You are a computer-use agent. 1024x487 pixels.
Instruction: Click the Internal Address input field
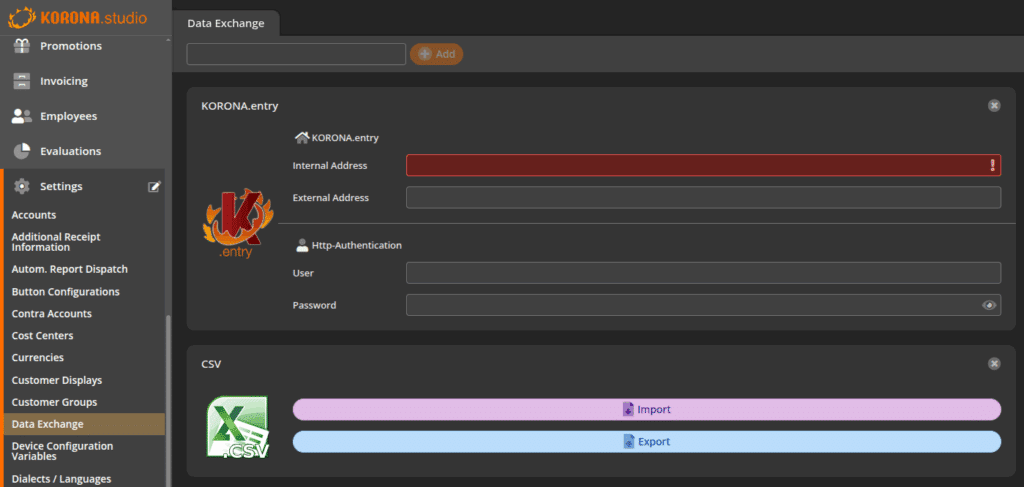tap(695, 165)
